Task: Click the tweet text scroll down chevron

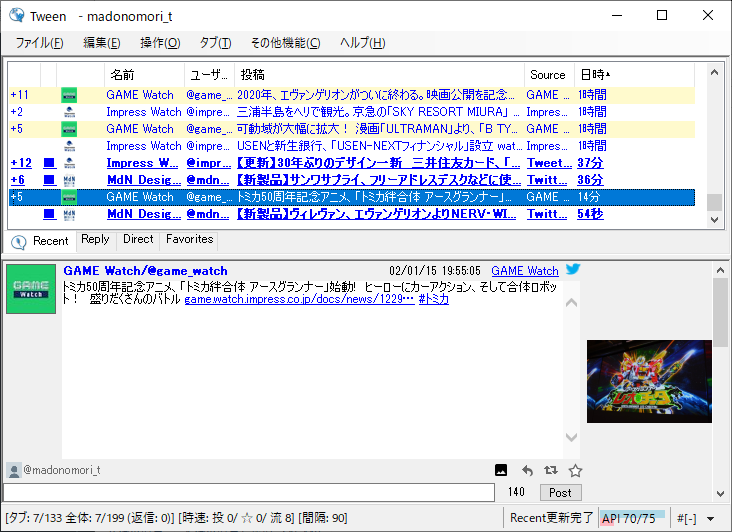Action: tap(571, 437)
